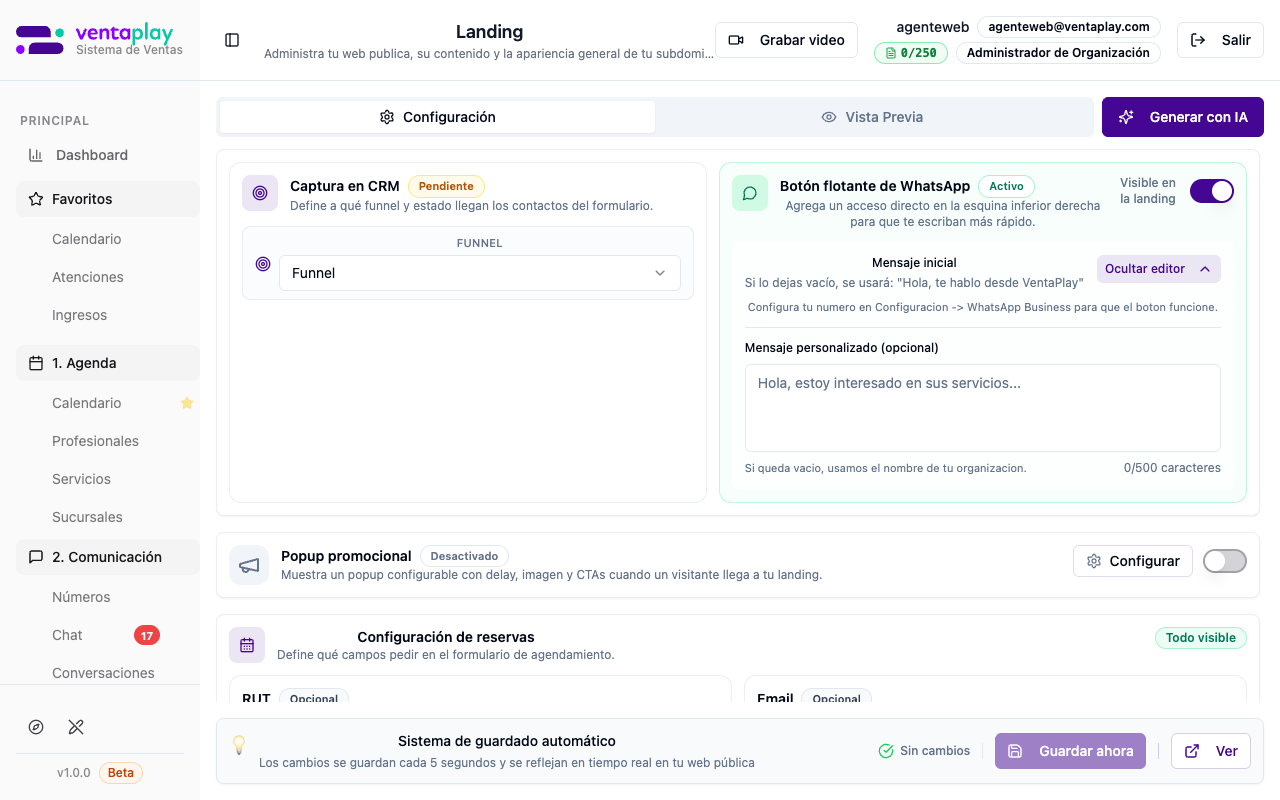Collapse the sidebar with the panel icon
Image resolution: width=1280 pixels, height=800 pixels.
232,40
